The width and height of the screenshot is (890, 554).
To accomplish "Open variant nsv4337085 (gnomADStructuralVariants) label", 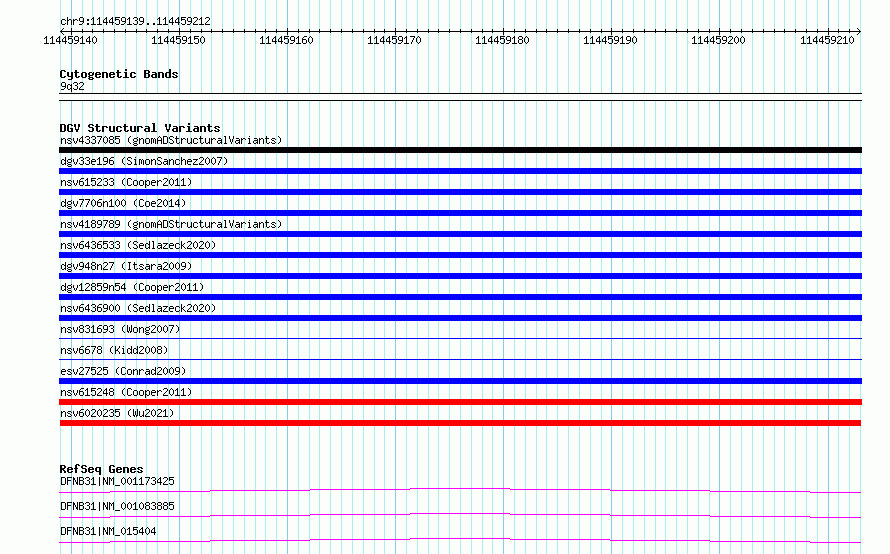I will click(x=171, y=140).
